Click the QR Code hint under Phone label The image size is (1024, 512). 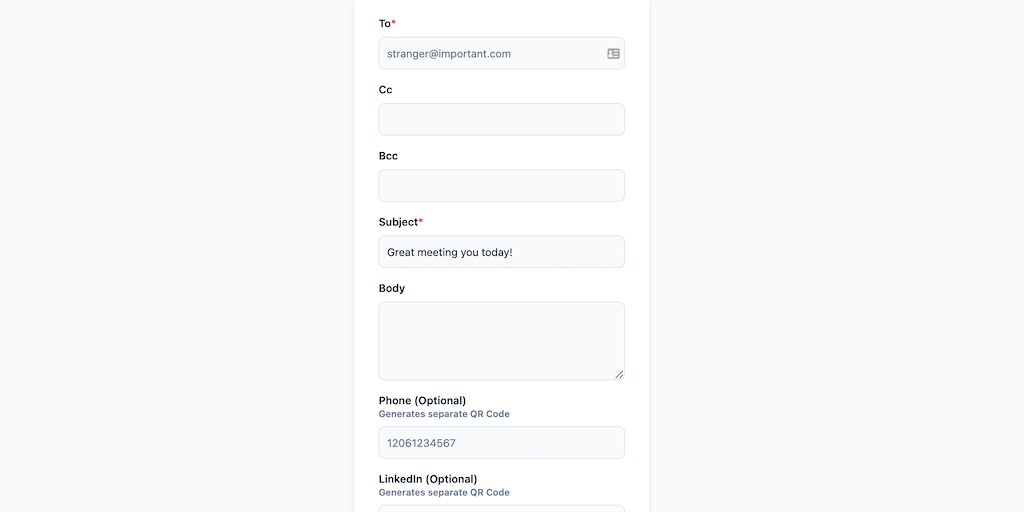pos(444,414)
